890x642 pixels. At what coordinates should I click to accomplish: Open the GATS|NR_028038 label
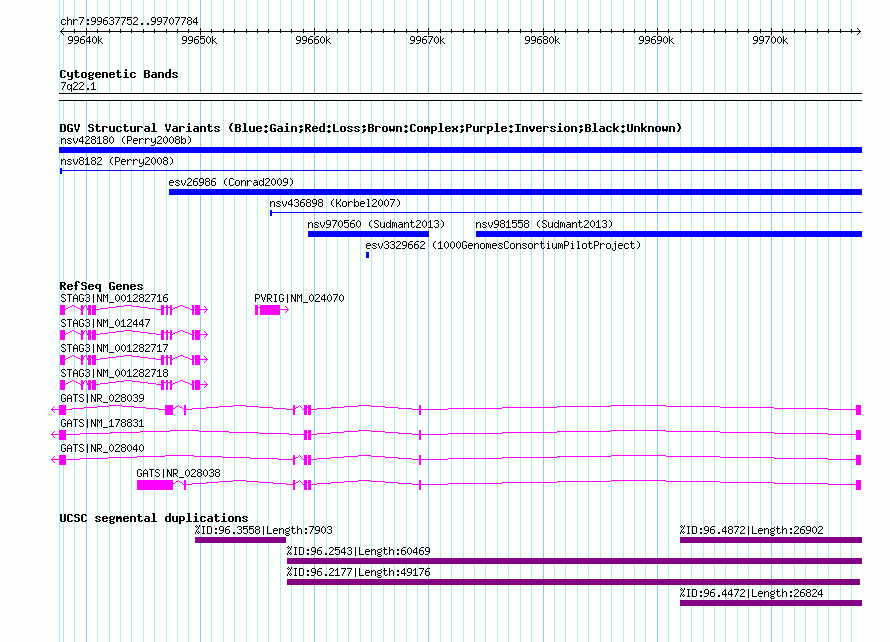coord(178,473)
